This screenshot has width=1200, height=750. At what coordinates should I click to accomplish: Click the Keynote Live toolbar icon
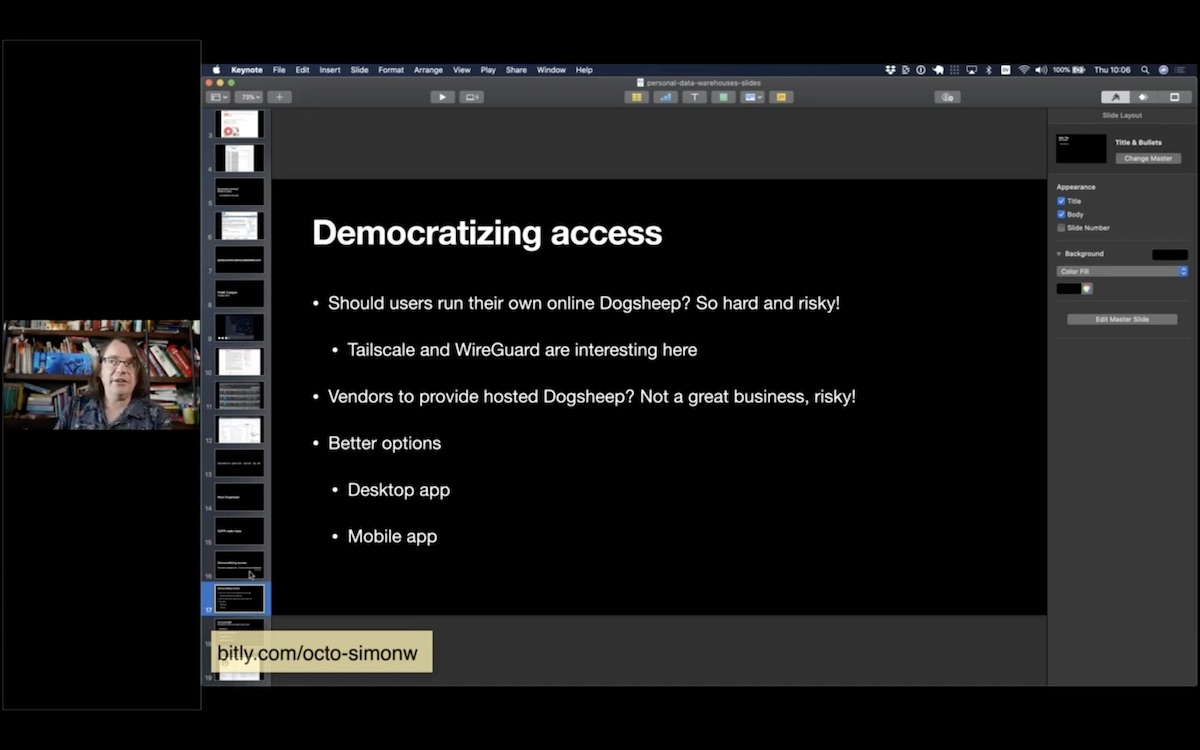click(471, 97)
